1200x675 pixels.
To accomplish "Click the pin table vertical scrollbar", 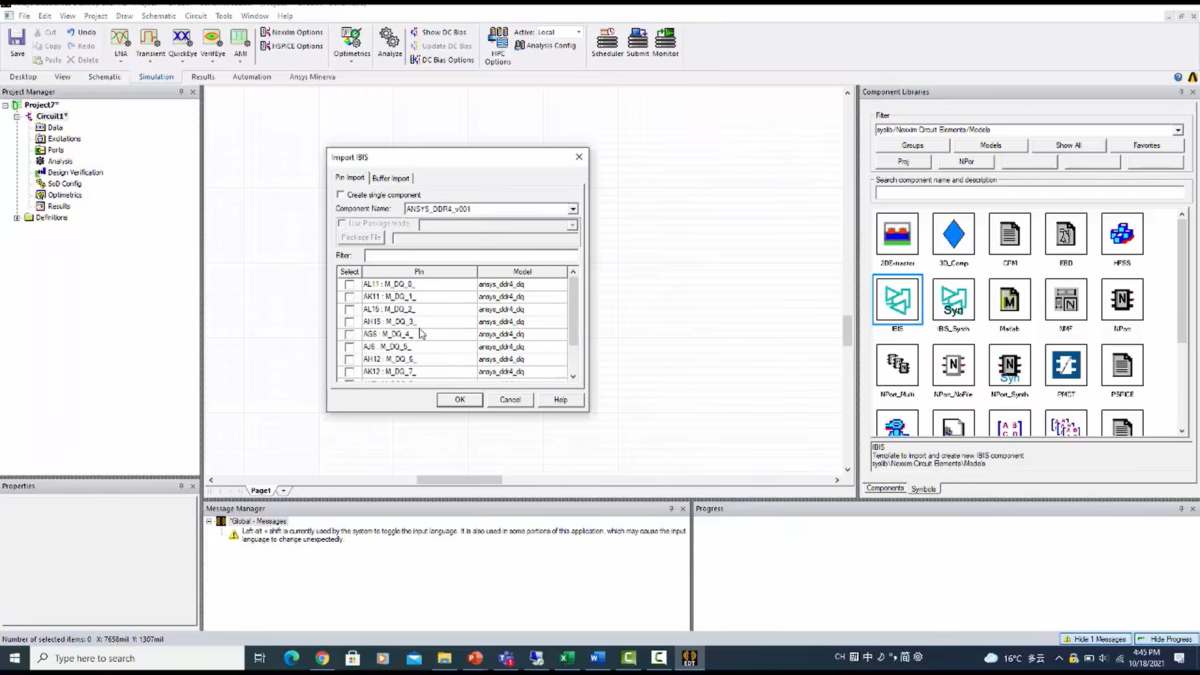I will [x=573, y=312].
